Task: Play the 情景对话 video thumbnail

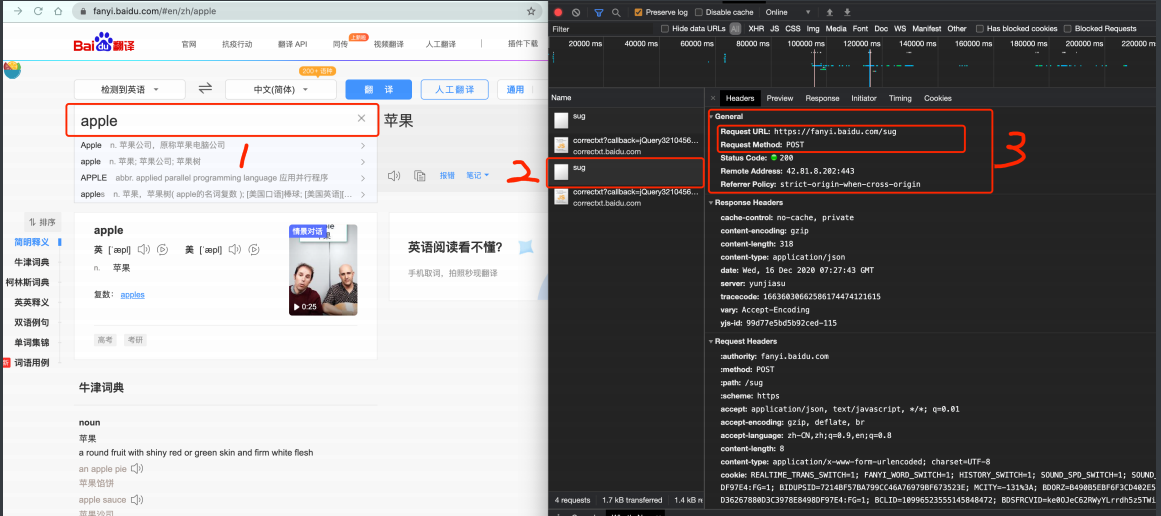Action: point(323,269)
